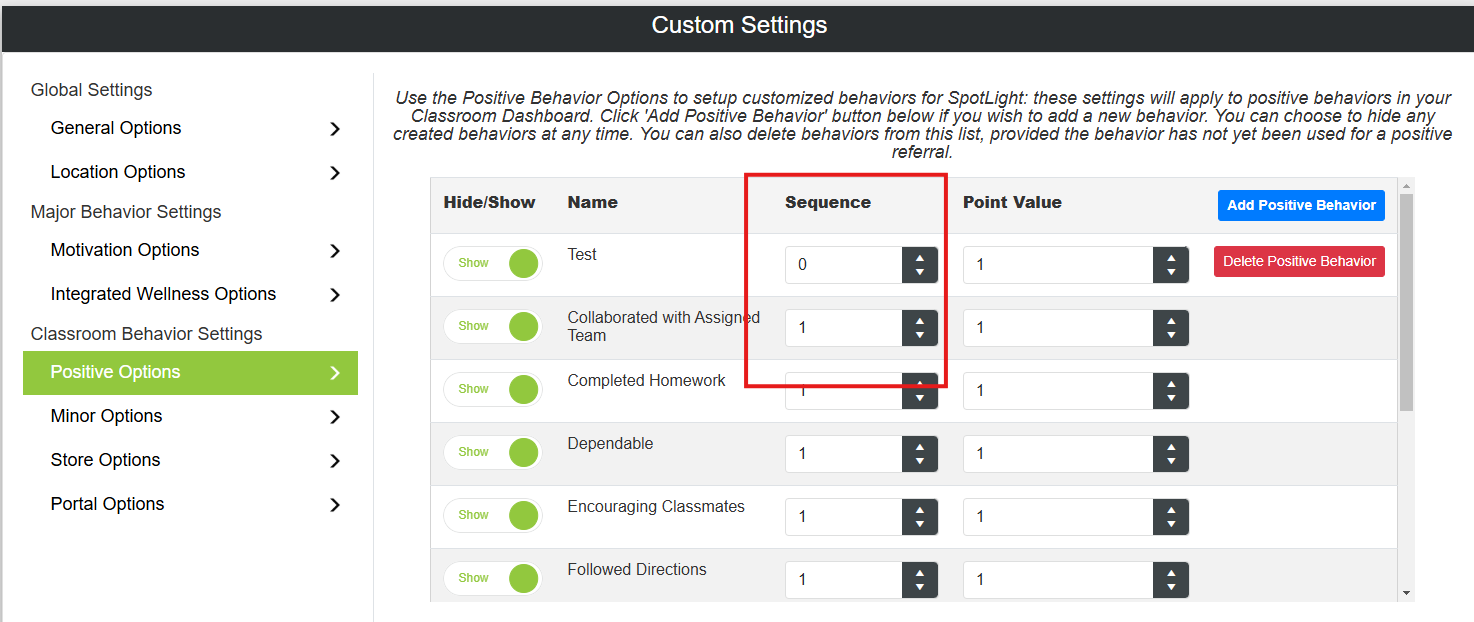This screenshot has width=1474, height=622.
Task: Click the Point Value stepper for Dependable
Action: point(1171,454)
